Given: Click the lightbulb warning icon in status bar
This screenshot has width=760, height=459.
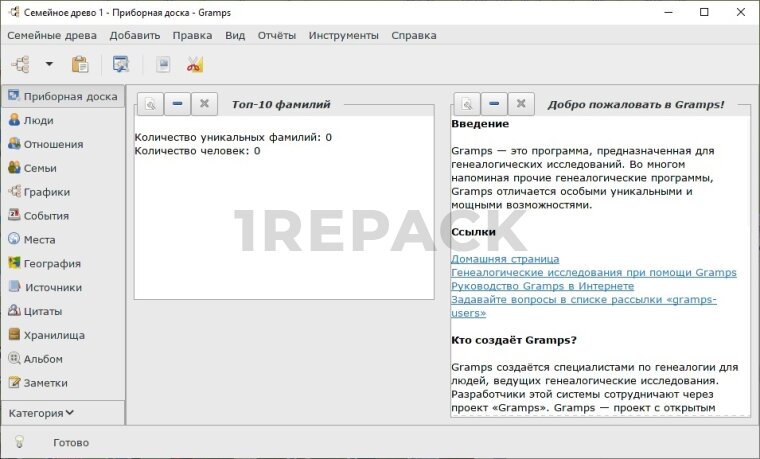Looking at the screenshot, I should pos(18,442).
